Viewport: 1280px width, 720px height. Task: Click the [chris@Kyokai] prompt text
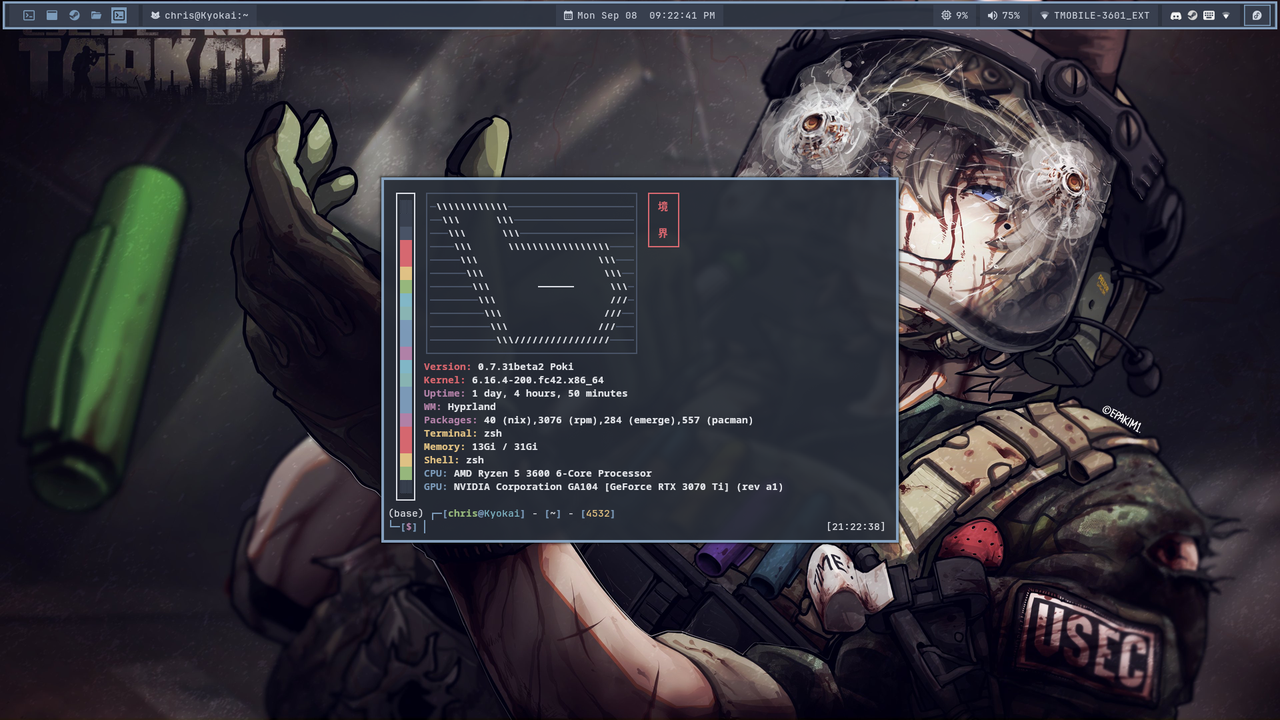click(484, 513)
